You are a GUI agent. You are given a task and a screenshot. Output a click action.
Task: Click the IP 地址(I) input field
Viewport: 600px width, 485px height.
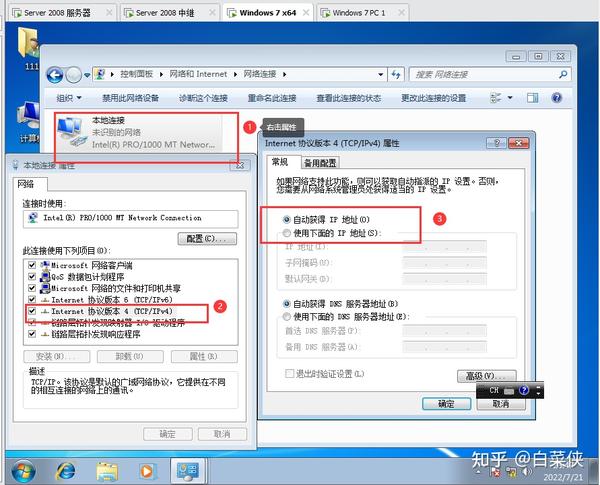(x=444, y=247)
